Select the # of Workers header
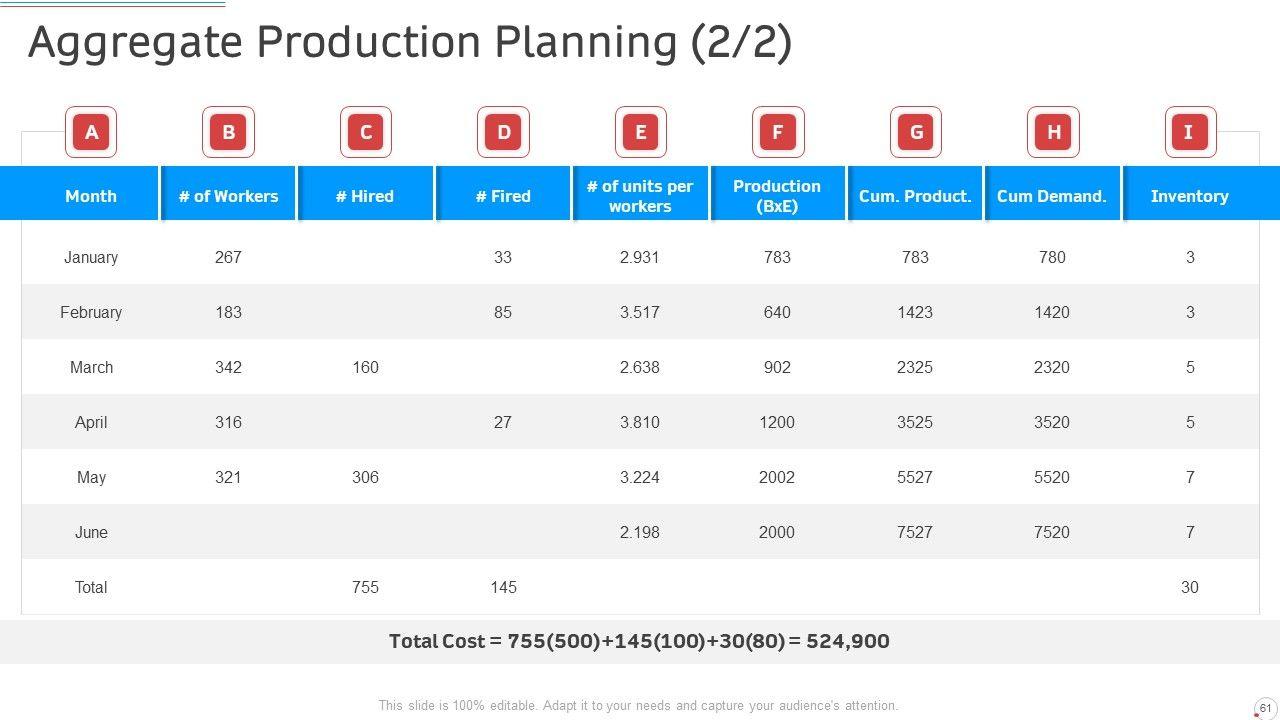Viewport: 1280px width, 720px height. (x=228, y=196)
